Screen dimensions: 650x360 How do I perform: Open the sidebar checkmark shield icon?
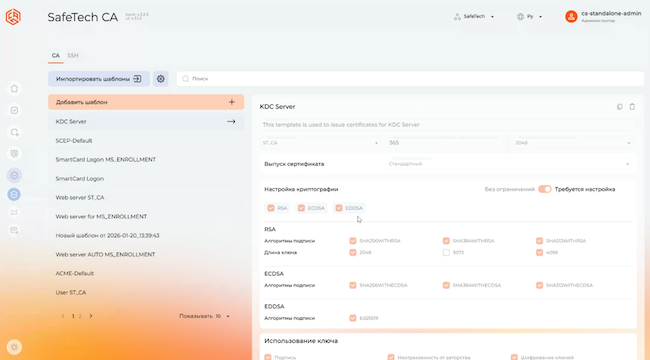point(14,110)
